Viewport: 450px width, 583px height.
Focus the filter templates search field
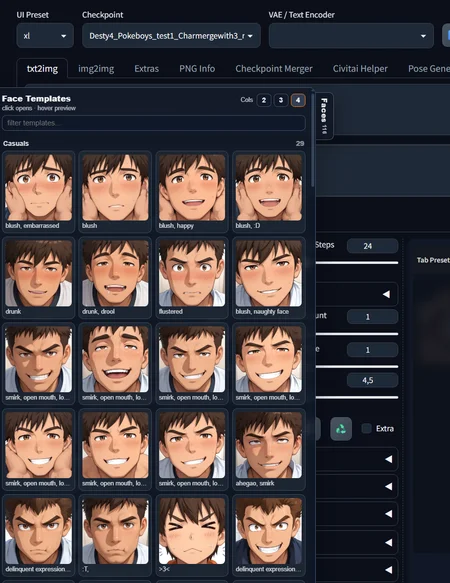click(154, 123)
